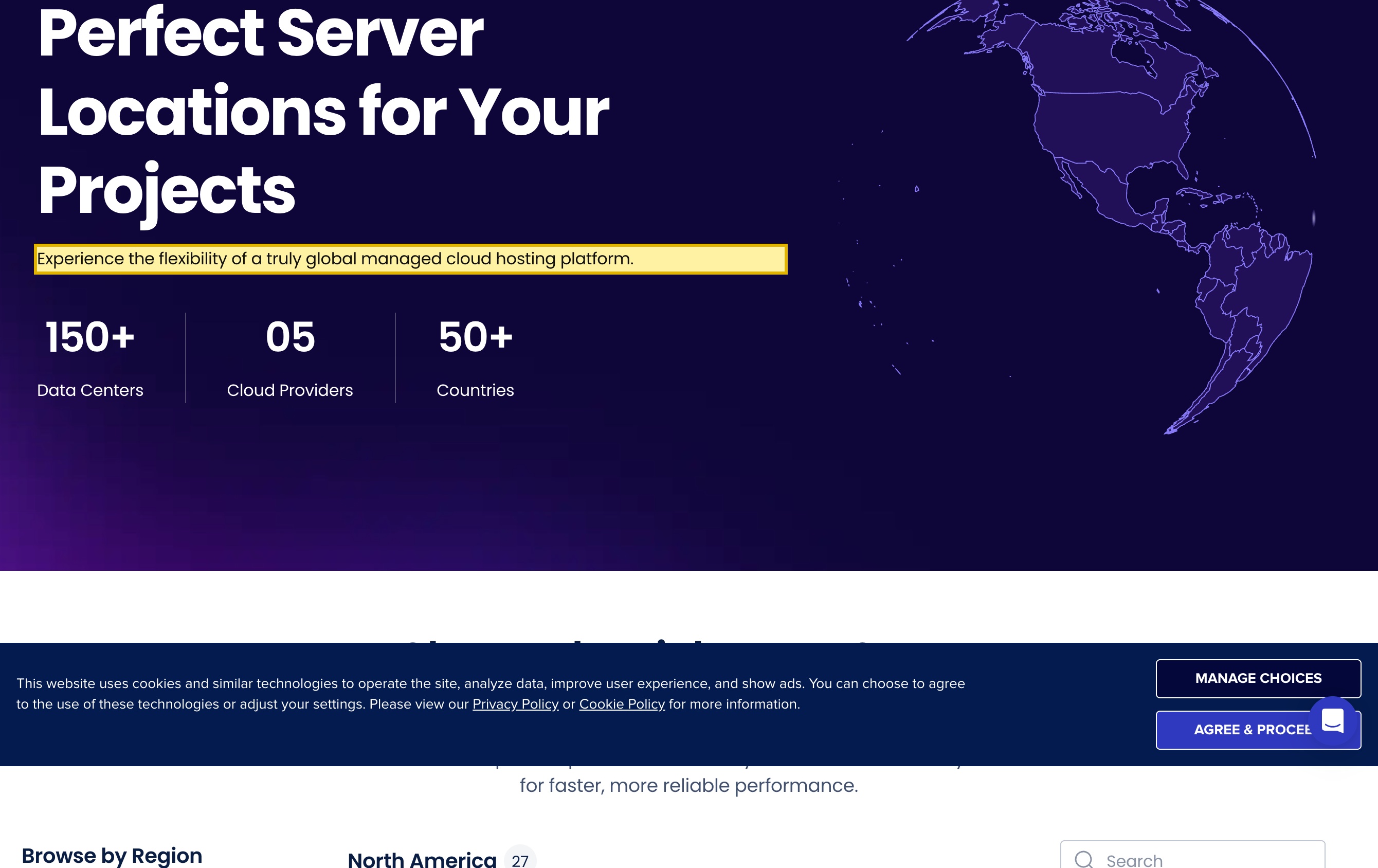Viewport: 1378px width, 868px height.
Task: Click the cookie notice message text
Action: 491,694
